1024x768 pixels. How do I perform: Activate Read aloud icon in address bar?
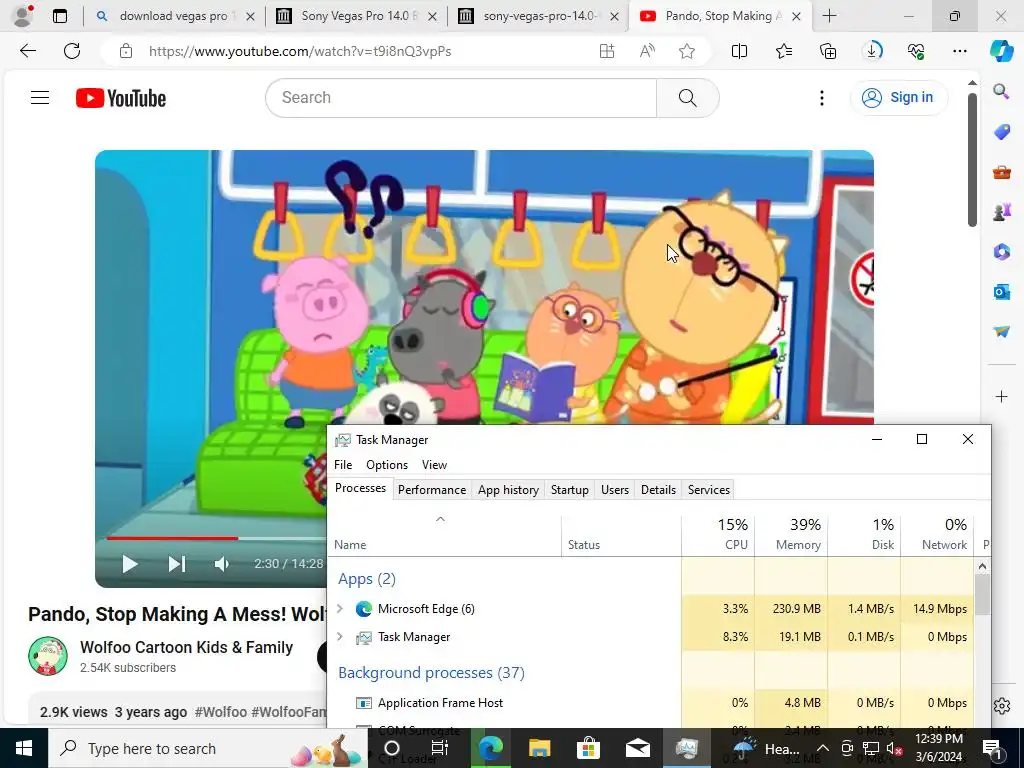coord(647,51)
